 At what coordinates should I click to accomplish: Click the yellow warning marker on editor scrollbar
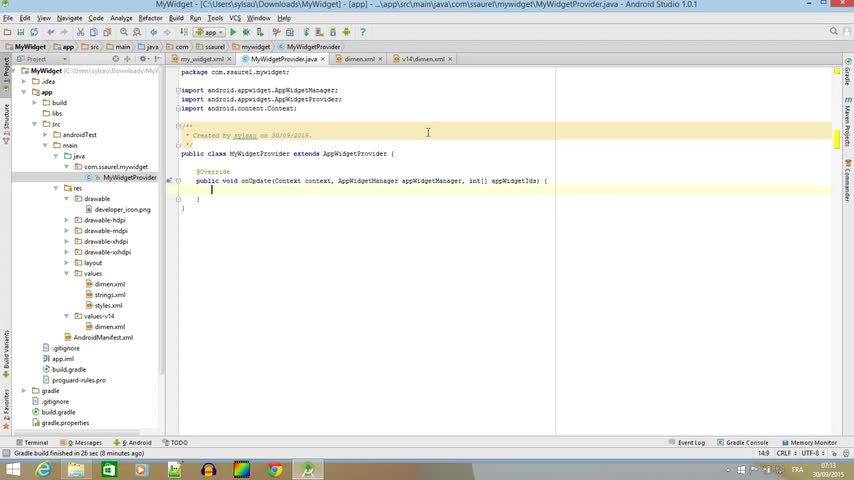coord(837,139)
